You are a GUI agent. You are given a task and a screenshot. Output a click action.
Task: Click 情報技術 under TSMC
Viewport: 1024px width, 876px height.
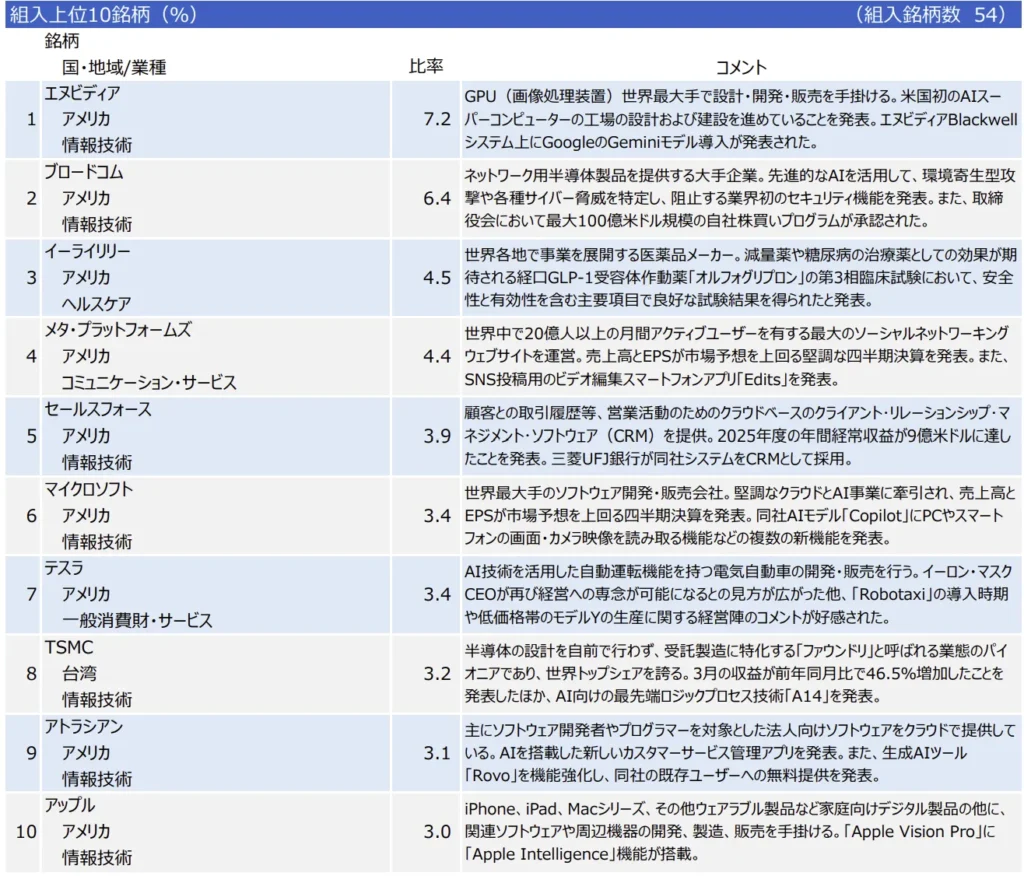pyautogui.click(x=97, y=700)
